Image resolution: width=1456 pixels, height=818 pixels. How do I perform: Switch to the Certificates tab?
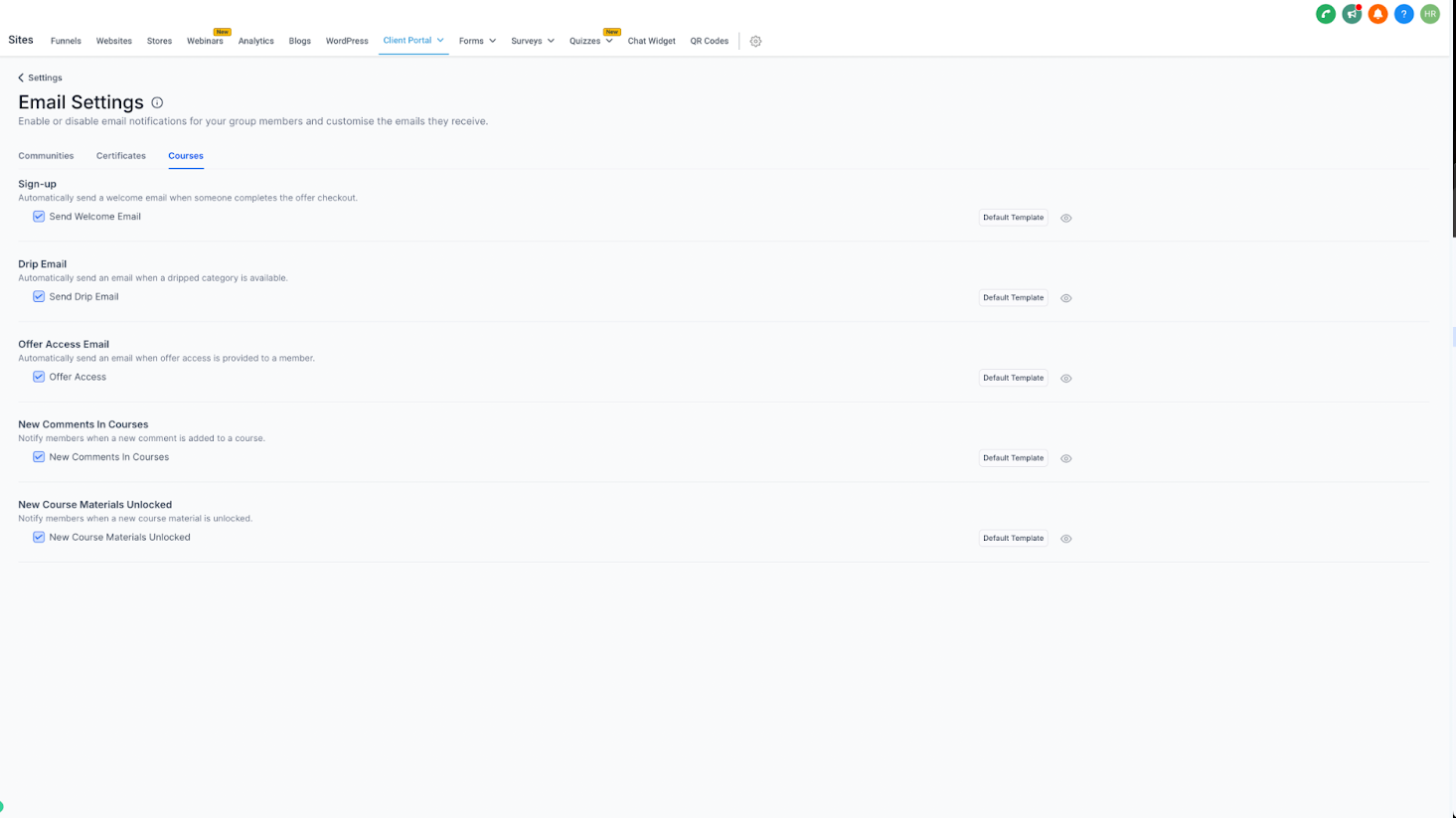(121, 156)
